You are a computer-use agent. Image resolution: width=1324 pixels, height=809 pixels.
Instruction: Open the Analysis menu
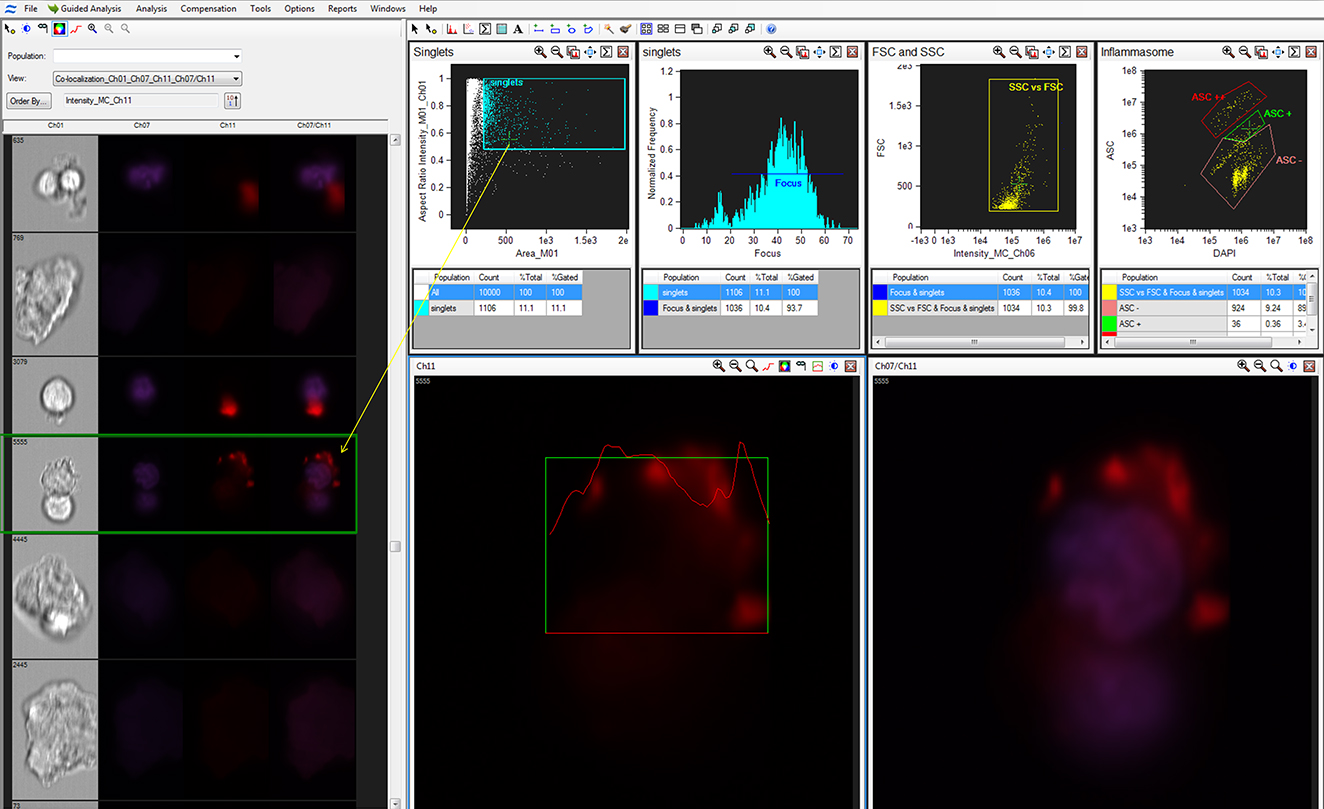[152, 8]
